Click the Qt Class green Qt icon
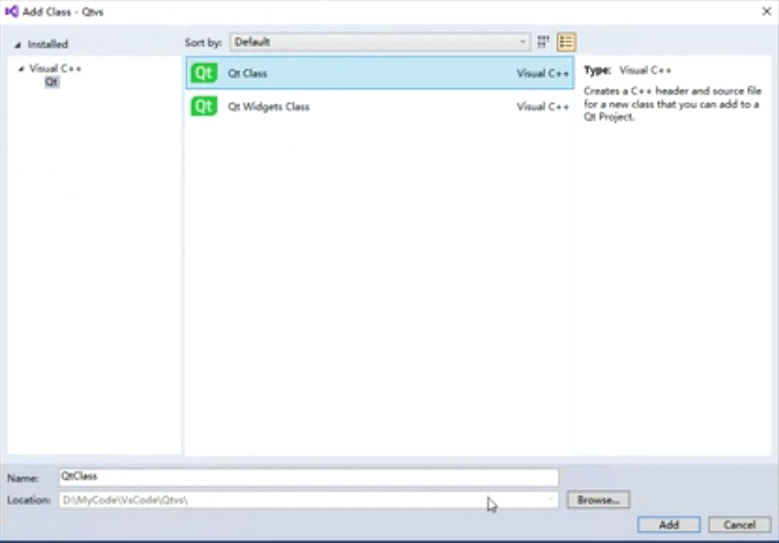The height and width of the screenshot is (543, 779). [x=204, y=73]
